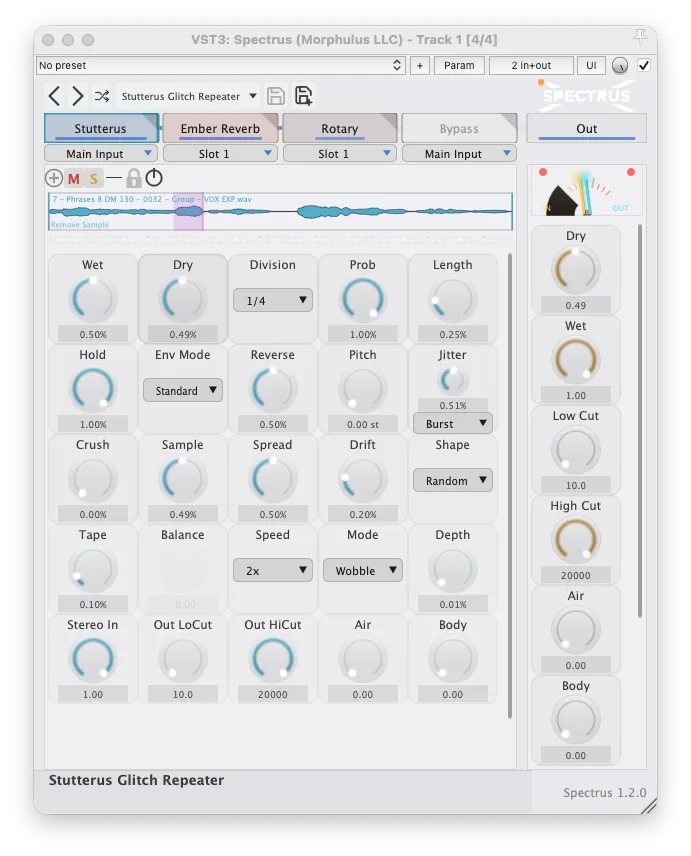Screen dimensions: 691x856
Task: Select the Bypass module tab
Action: pos(459,128)
